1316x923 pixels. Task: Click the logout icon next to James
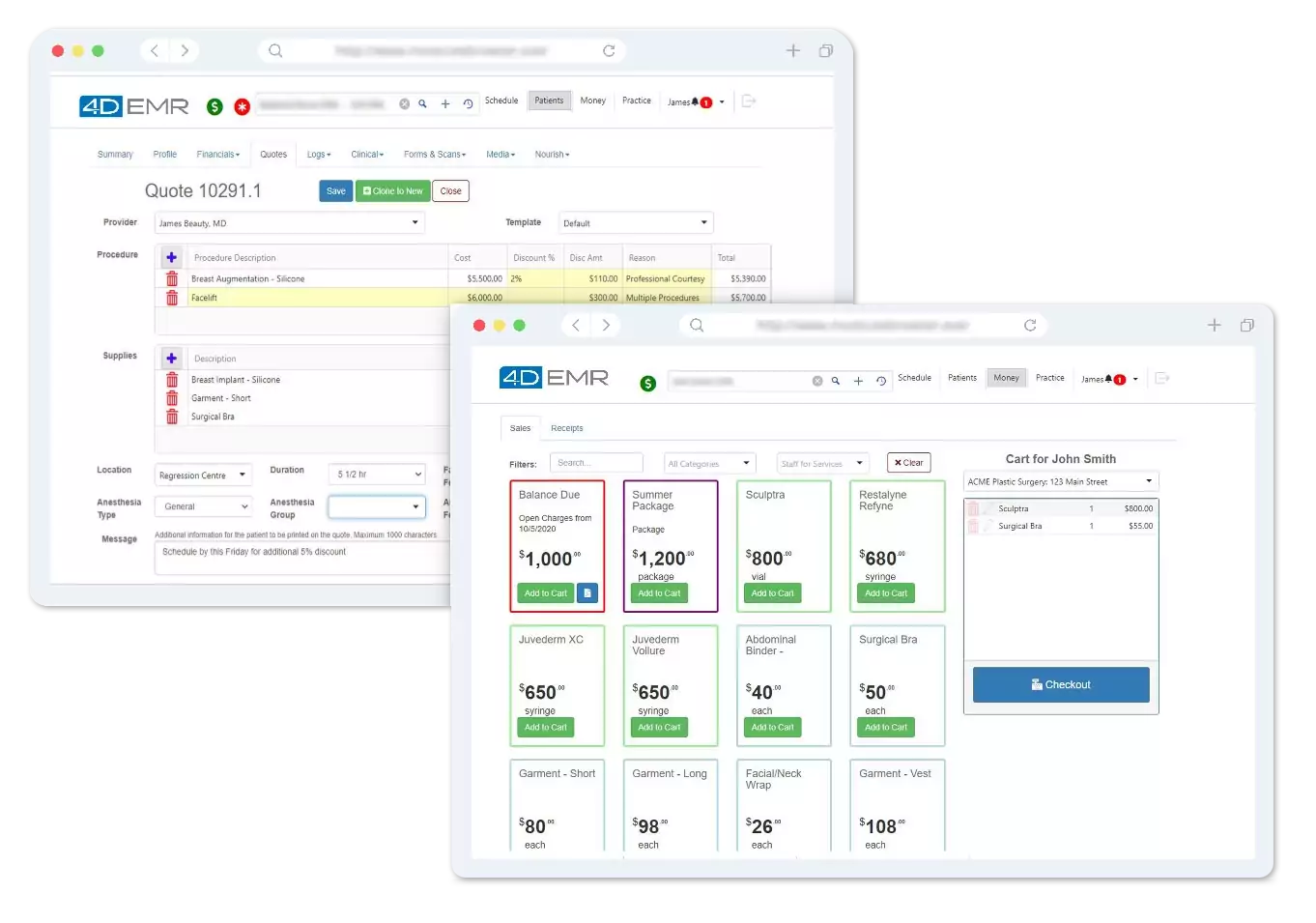pos(1162,379)
